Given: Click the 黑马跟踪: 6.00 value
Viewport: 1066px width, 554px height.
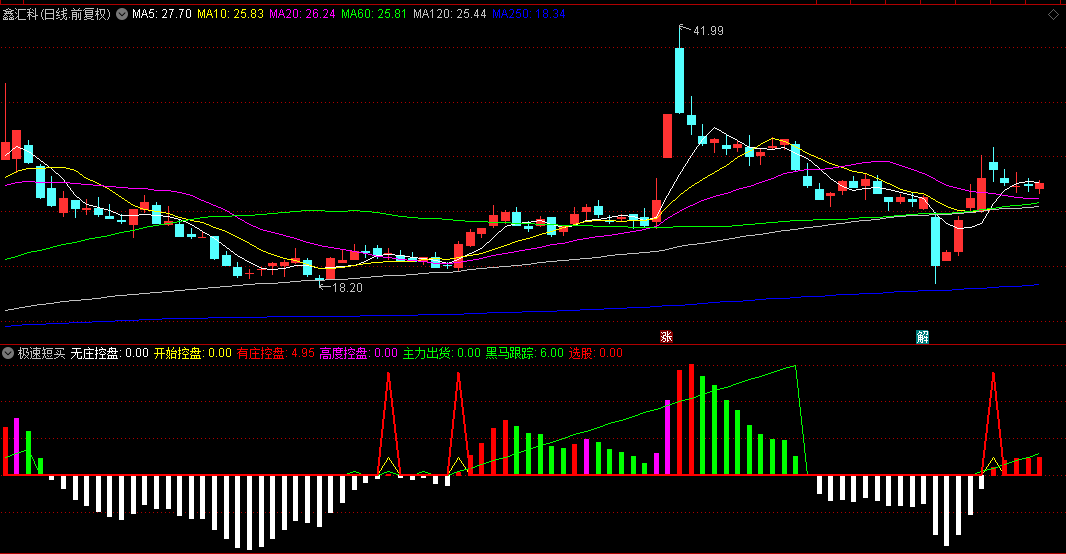Looking at the screenshot, I should pos(525,353).
